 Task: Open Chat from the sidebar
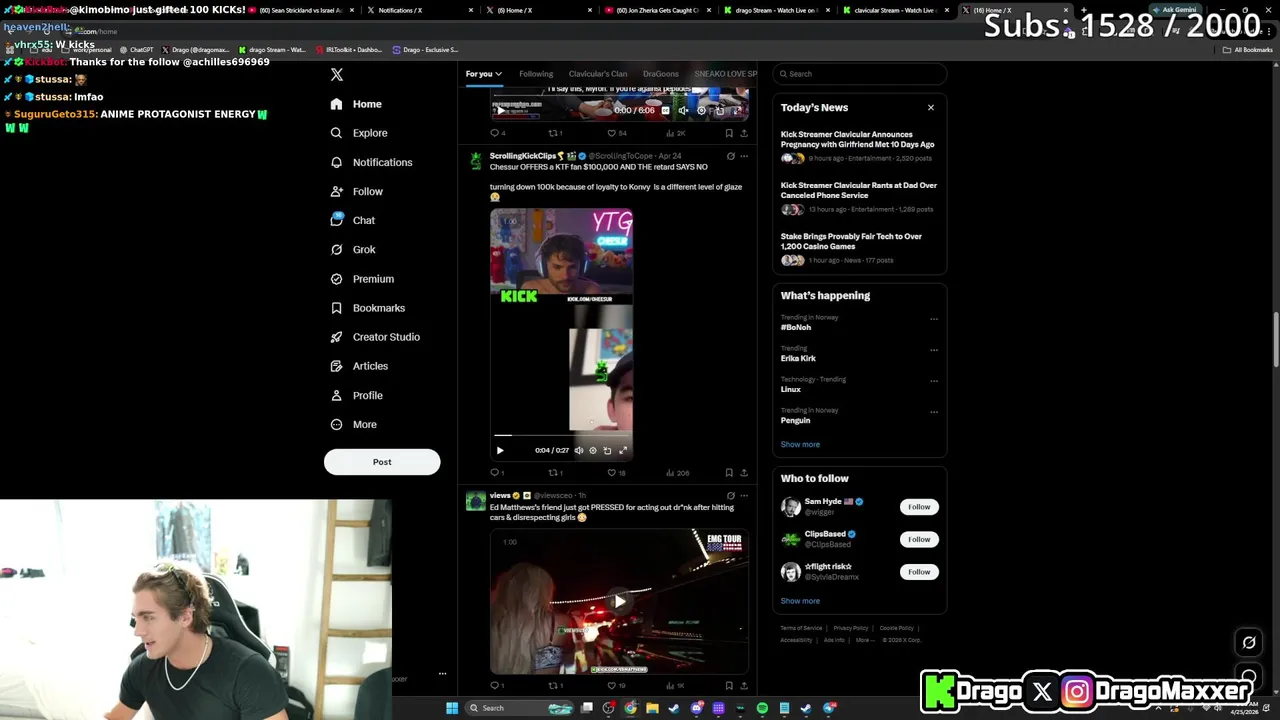[352, 220]
